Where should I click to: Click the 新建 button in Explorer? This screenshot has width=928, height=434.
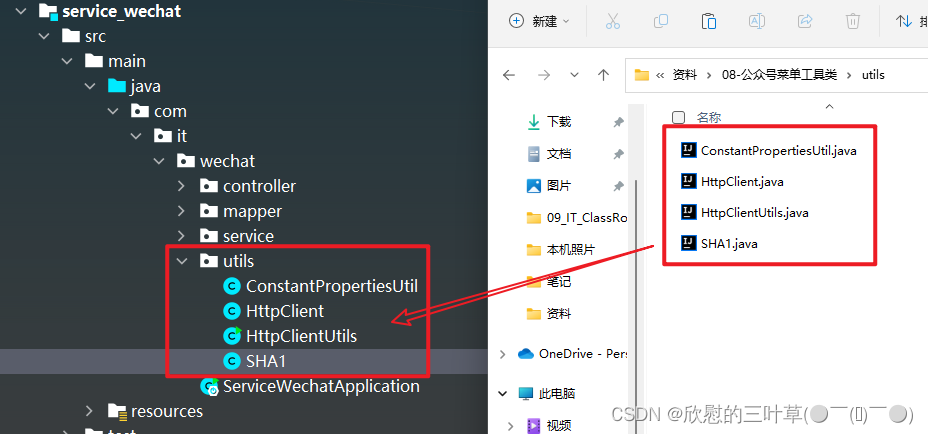pyautogui.click(x=539, y=21)
